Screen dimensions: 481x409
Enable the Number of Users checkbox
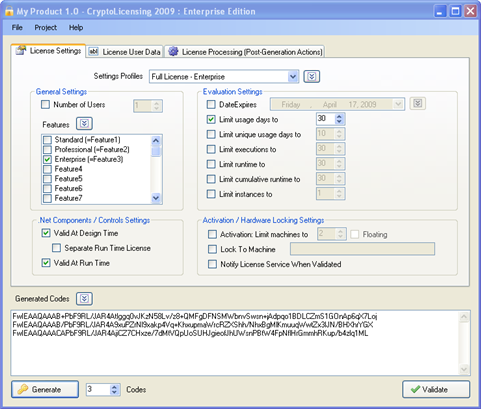click(45, 105)
